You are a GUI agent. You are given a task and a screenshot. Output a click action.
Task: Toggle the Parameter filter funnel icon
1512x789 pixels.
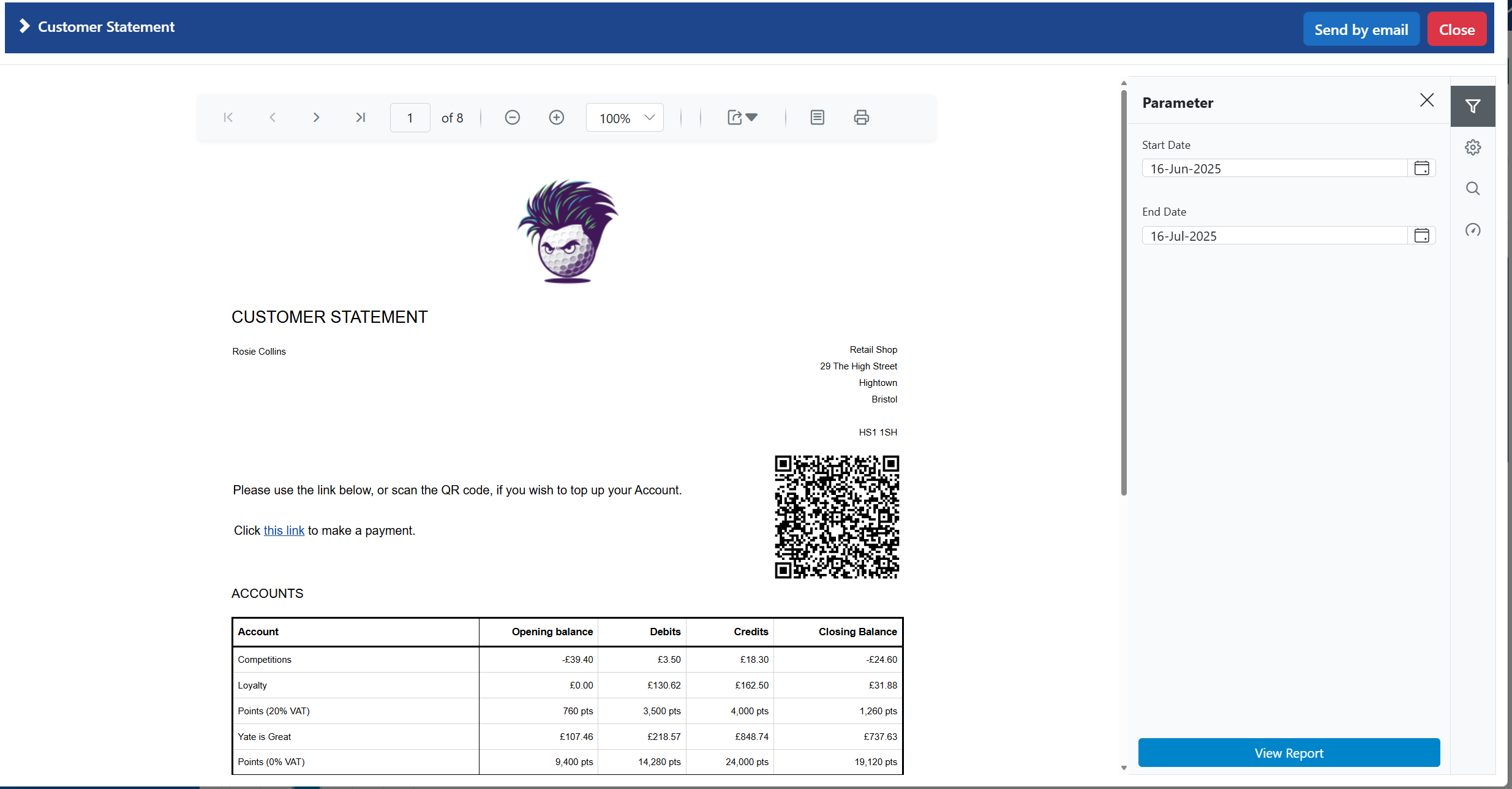coord(1473,107)
